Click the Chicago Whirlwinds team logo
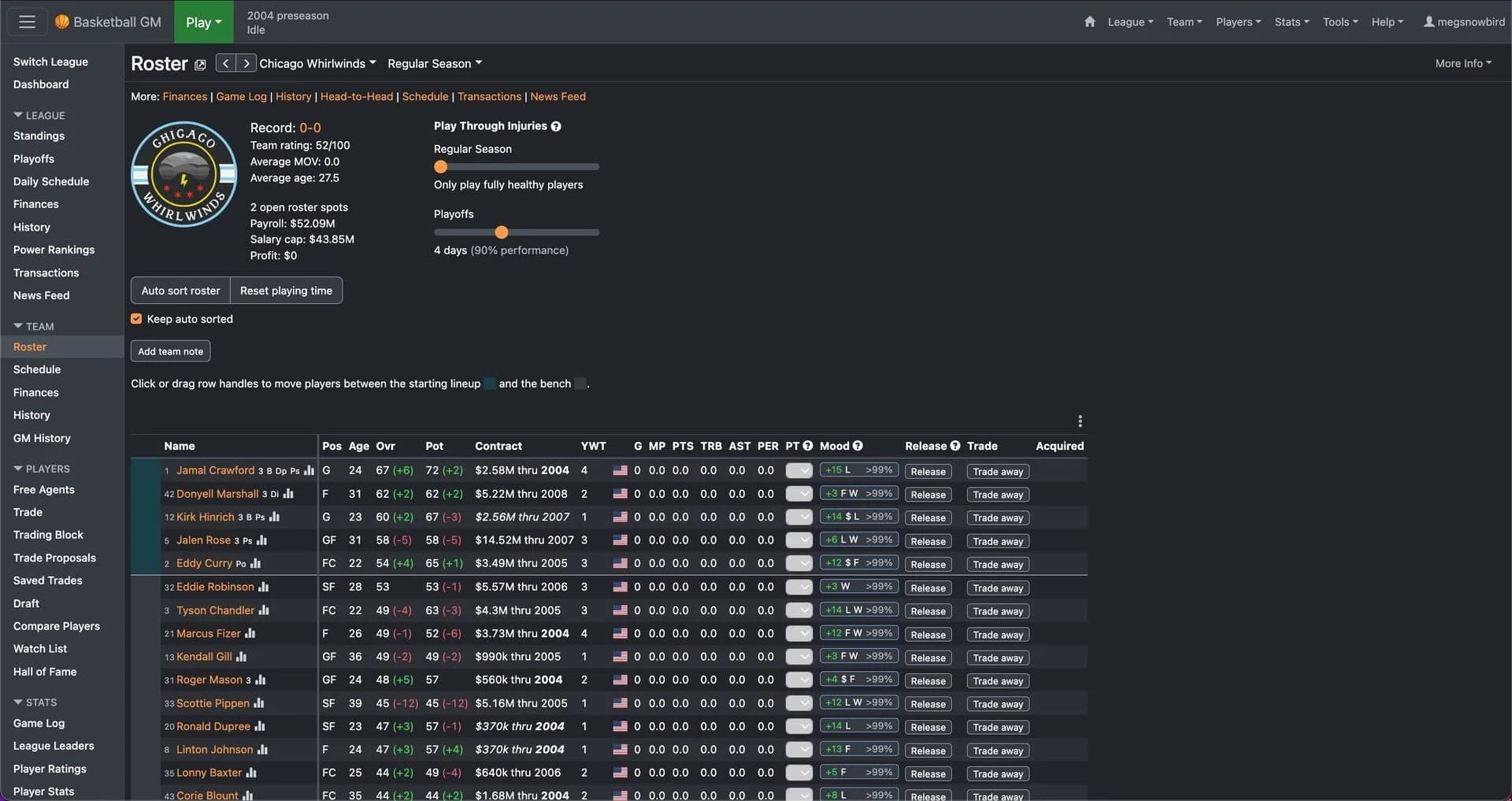The height and width of the screenshot is (801, 1512). pos(183,173)
